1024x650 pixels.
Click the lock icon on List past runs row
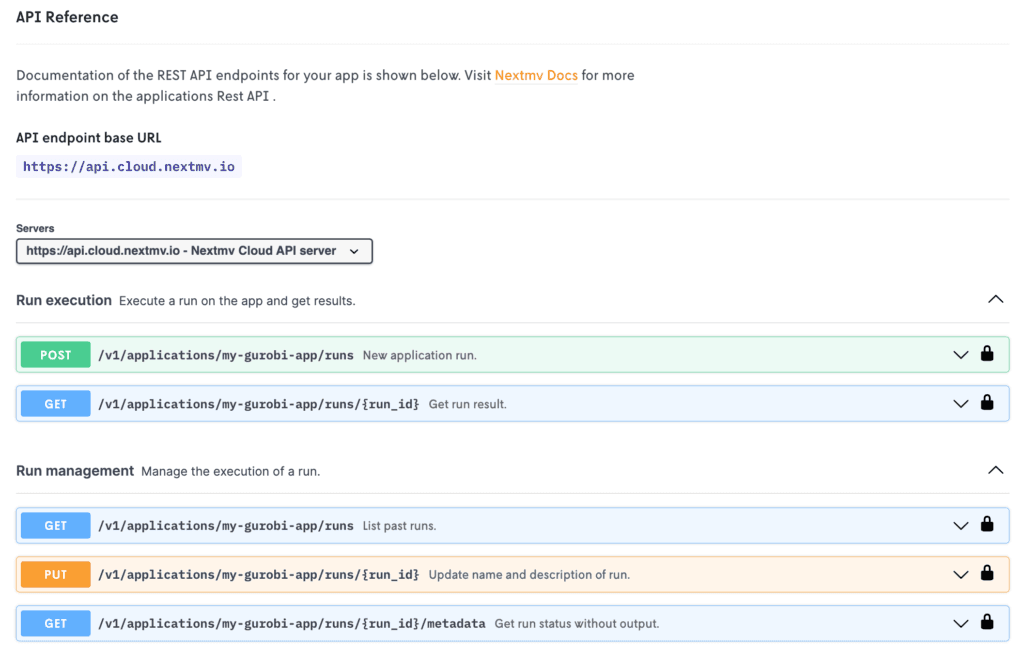pyautogui.click(x=987, y=524)
